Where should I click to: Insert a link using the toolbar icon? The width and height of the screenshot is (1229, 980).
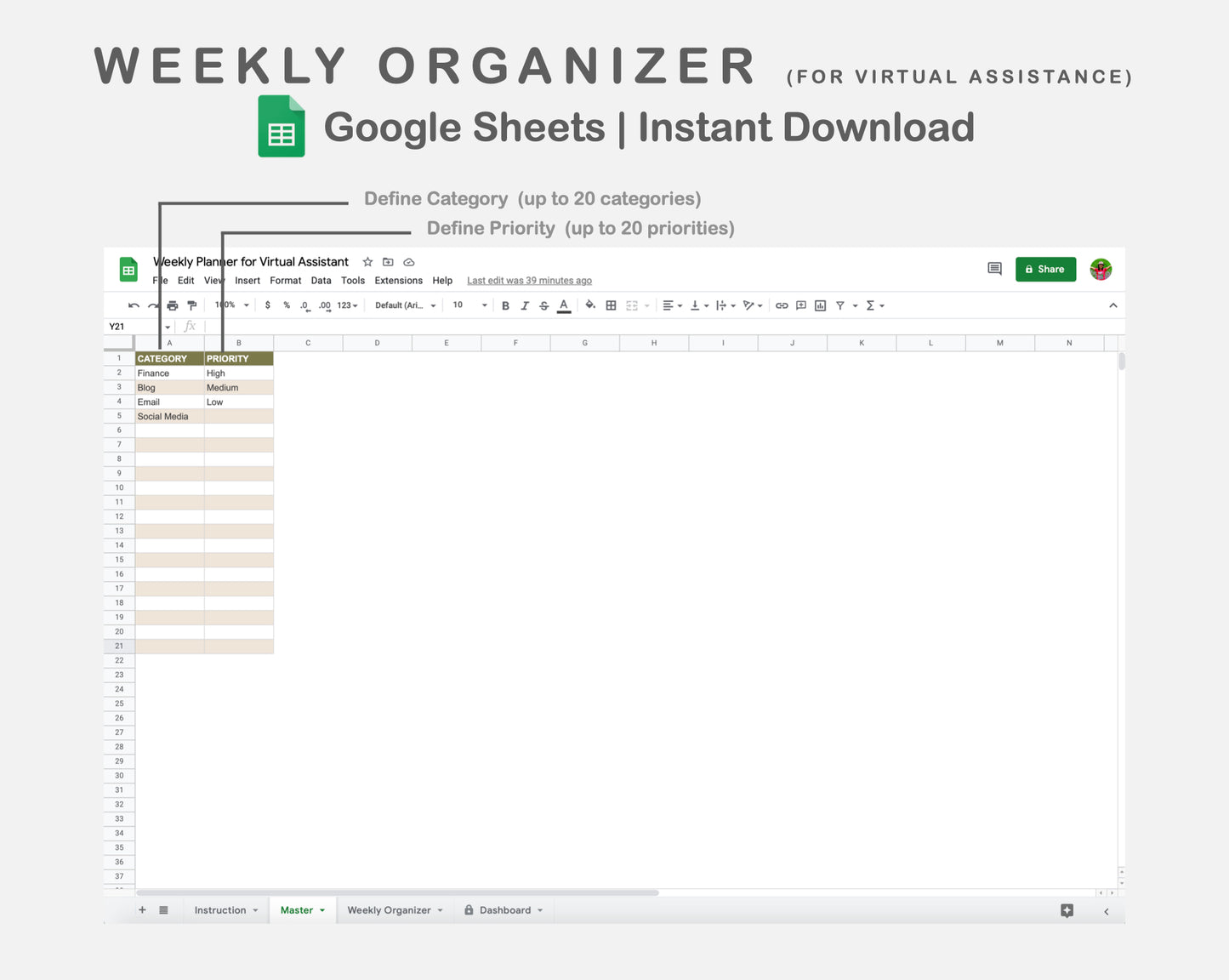[x=782, y=305]
